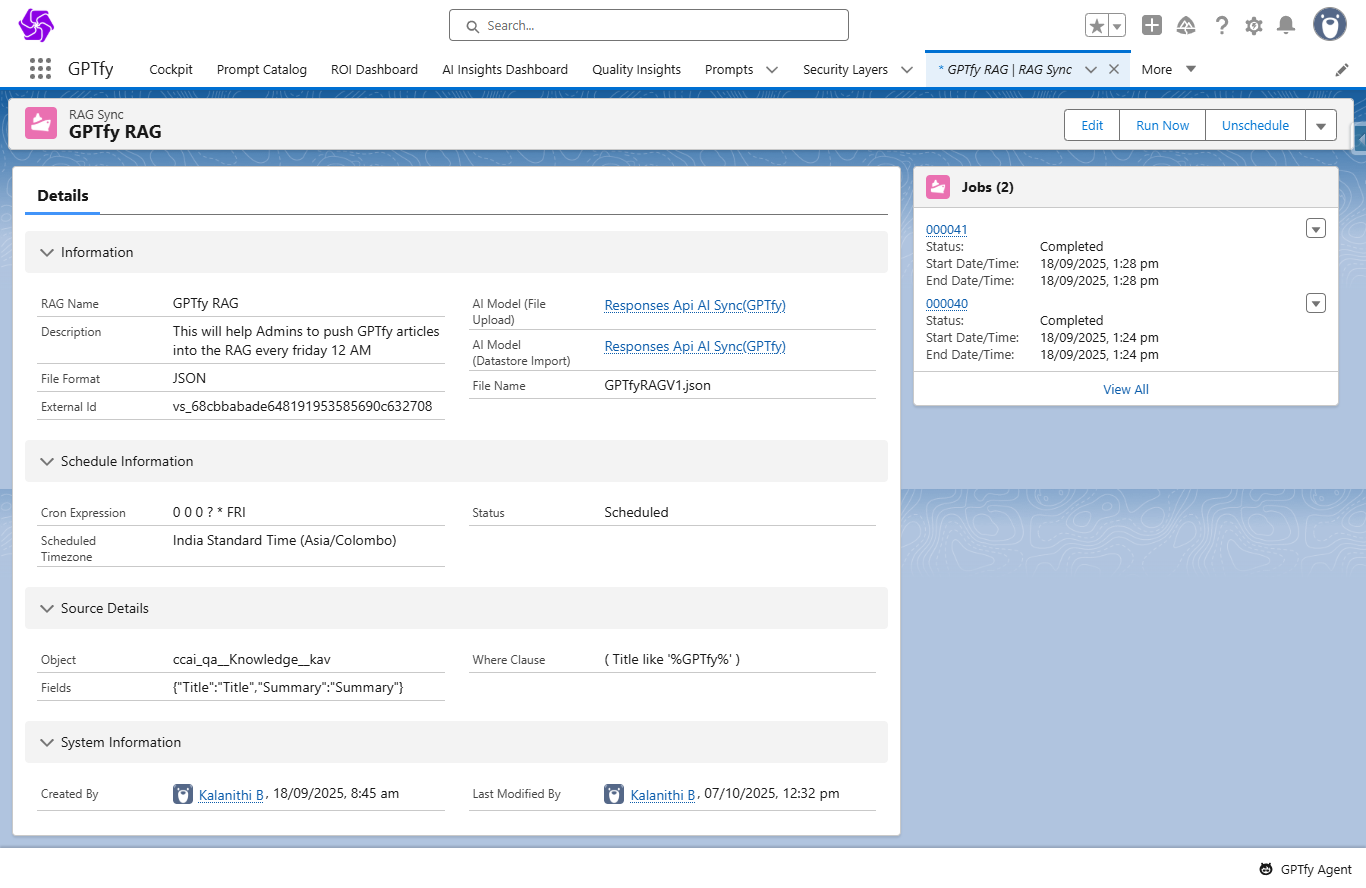The height and width of the screenshot is (888, 1366).
Task: Click the Run Now button
Action: tap(1162, 126)
